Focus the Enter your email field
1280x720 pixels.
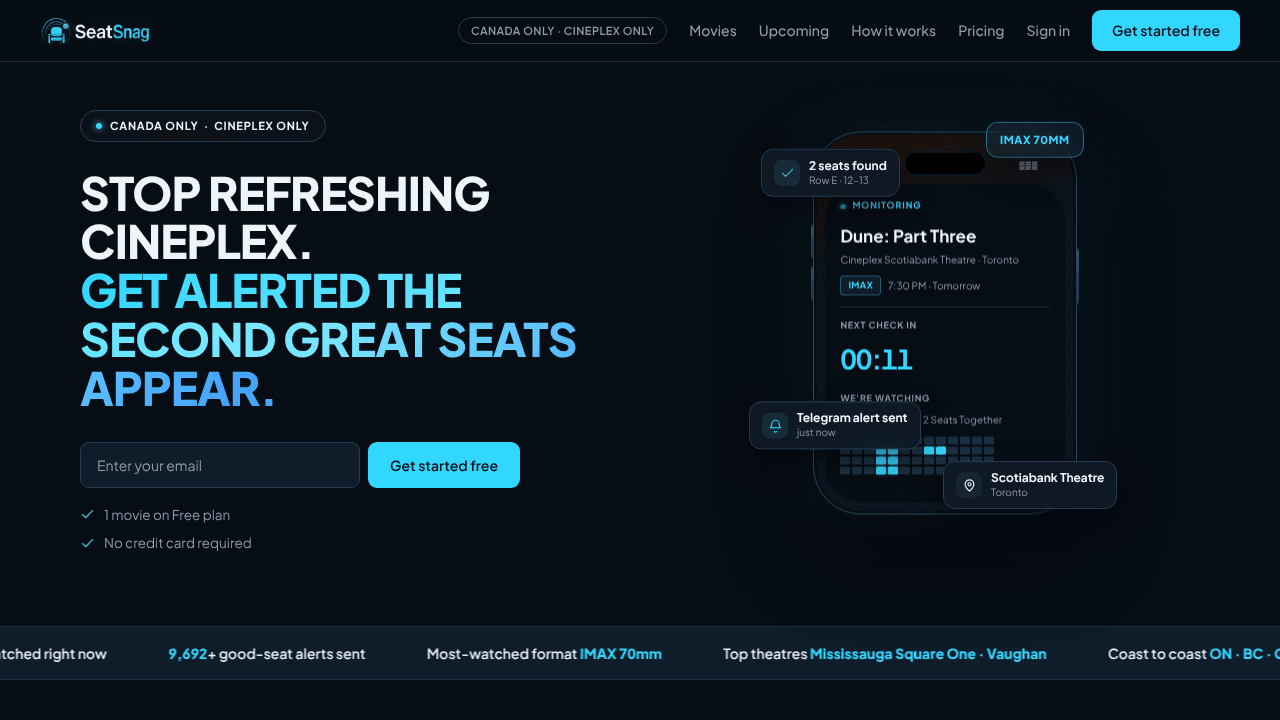[x=220, y=465]
